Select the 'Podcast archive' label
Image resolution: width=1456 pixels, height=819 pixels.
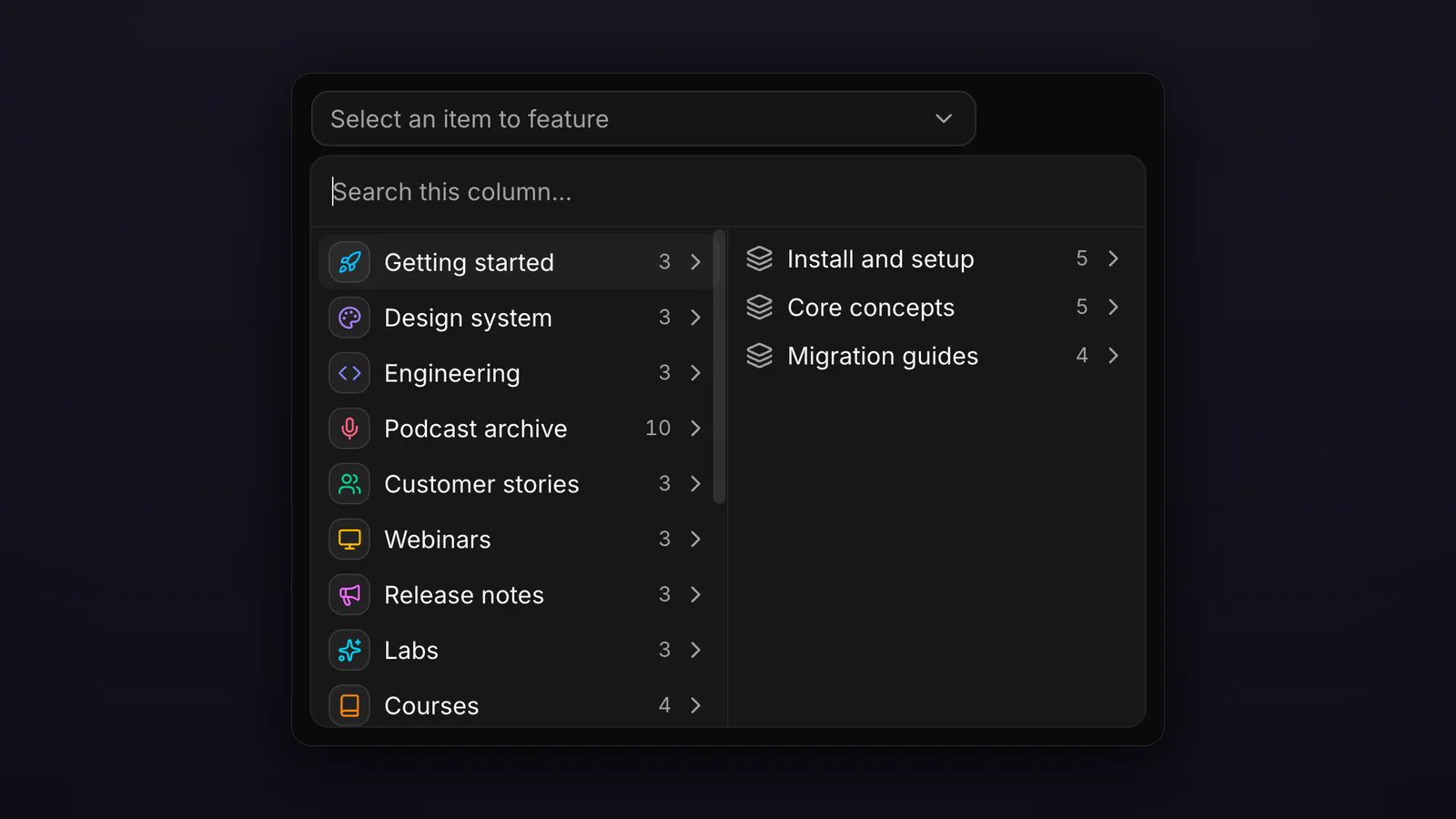[476, 429]
